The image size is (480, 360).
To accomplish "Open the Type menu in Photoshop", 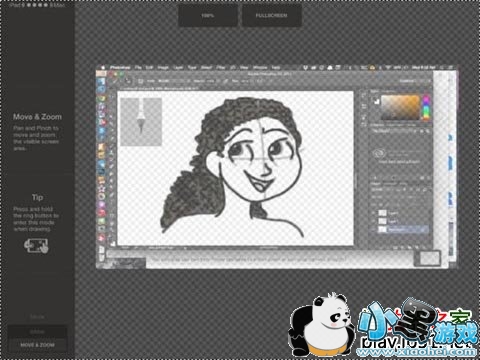I will (x=192, y=68).
